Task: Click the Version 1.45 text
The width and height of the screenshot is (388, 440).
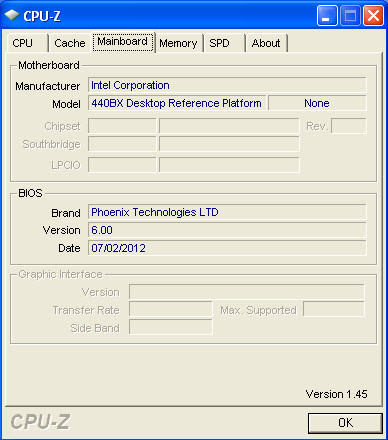Action: click(x=336, y=394)
